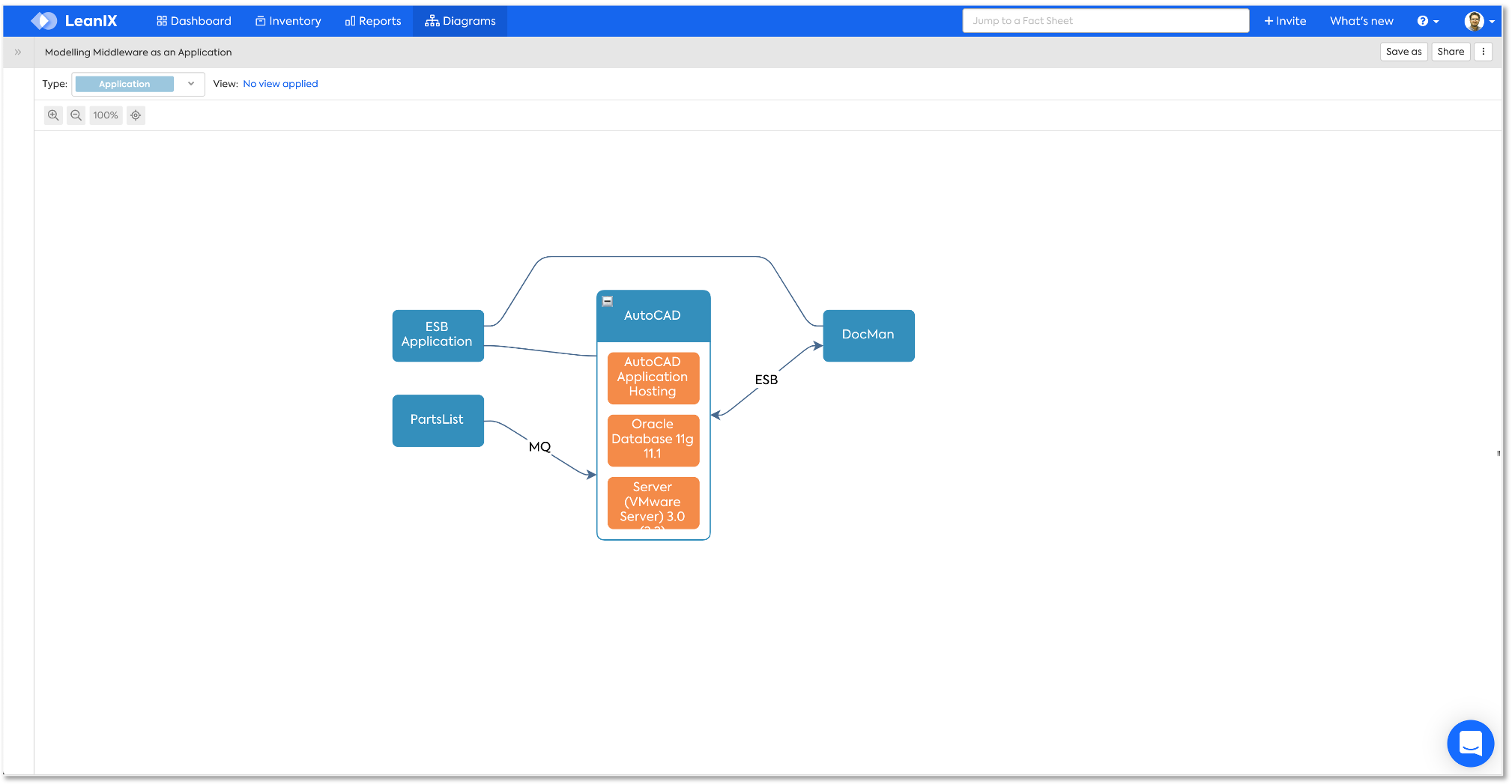Click the Modelling Middleware as an Application title
The height and width of the screenshot is (784, 1512).
pyautogui.click(x=139, y=52)
